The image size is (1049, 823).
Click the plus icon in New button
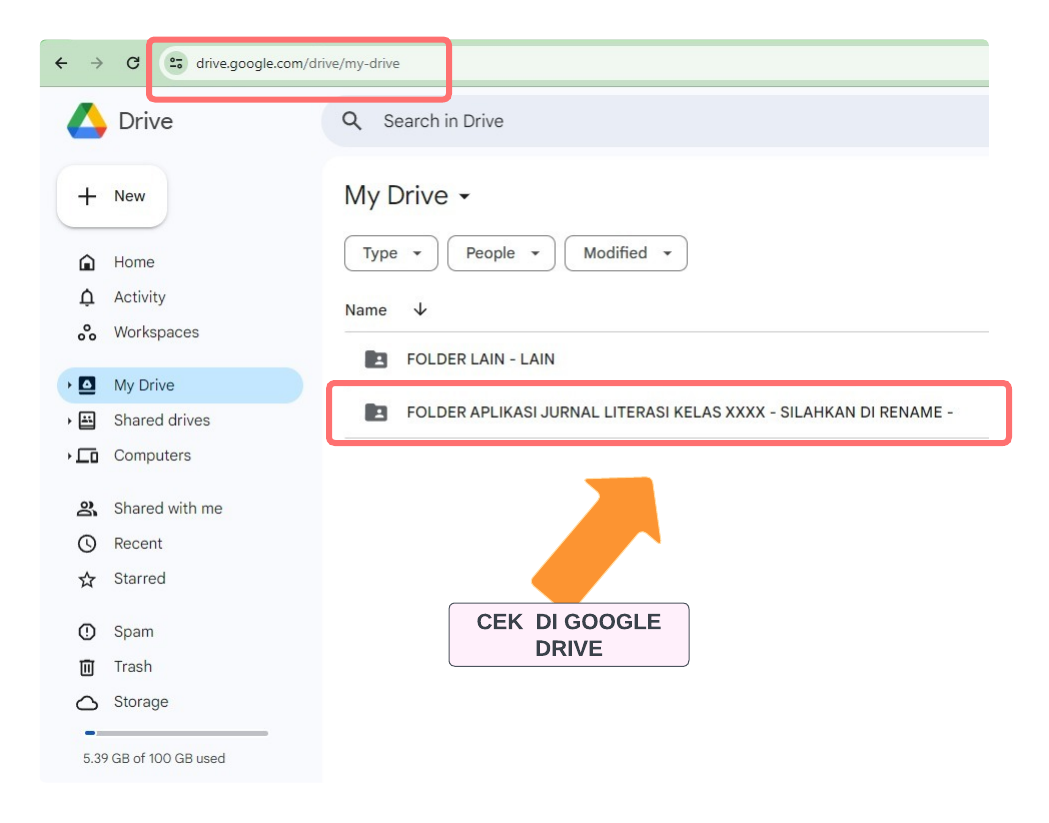87,197
